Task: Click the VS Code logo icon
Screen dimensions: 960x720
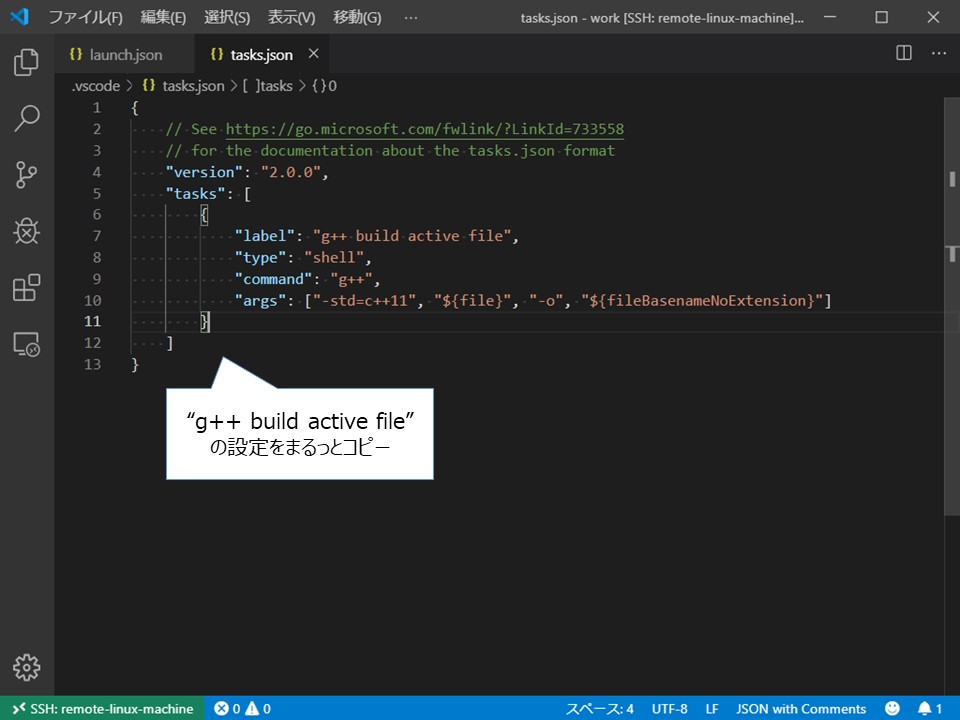Action: (20, 17)
